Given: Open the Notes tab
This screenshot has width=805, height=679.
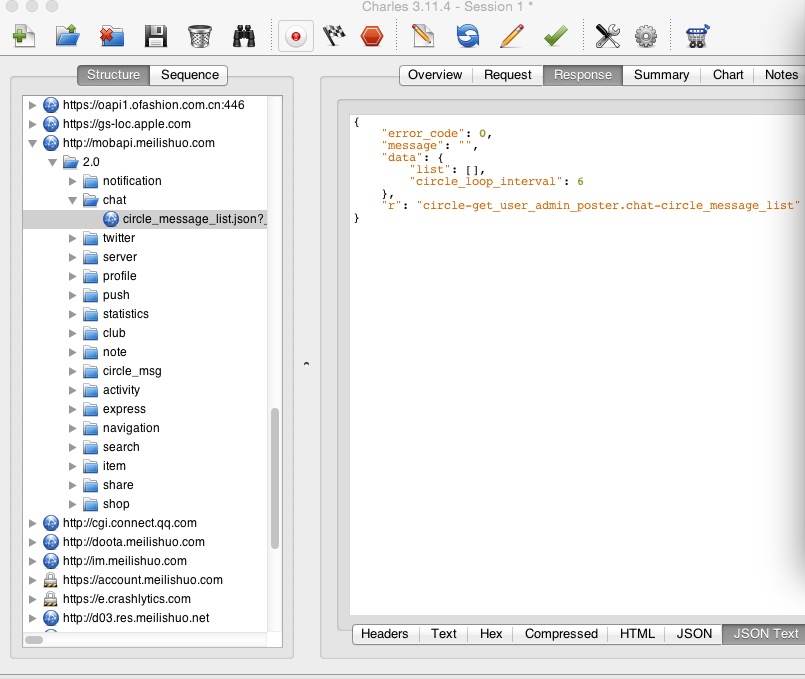Looking at the screenshot, I should pyautogui.click(x=781, y=75).
